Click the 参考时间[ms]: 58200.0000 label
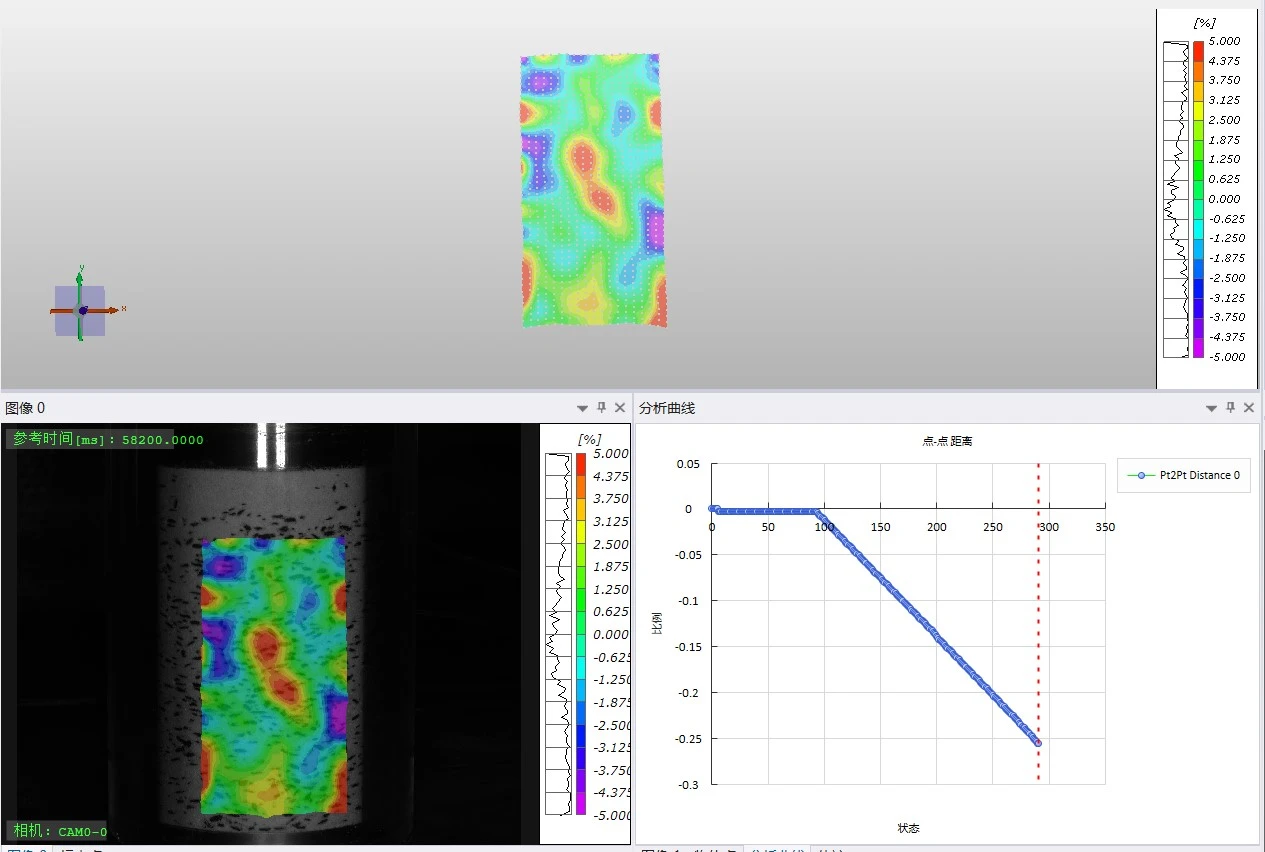The width and height of the screenshot is (1265, 852). point(108,439)
